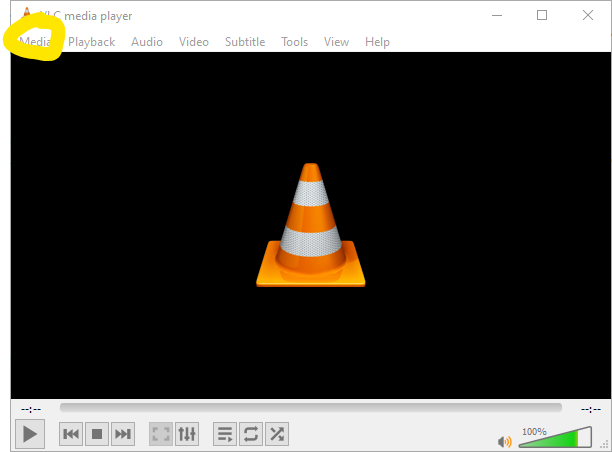Toggle random shuffle playback
The height and width of the screenshot is (452, 612).
coord(277,434)
